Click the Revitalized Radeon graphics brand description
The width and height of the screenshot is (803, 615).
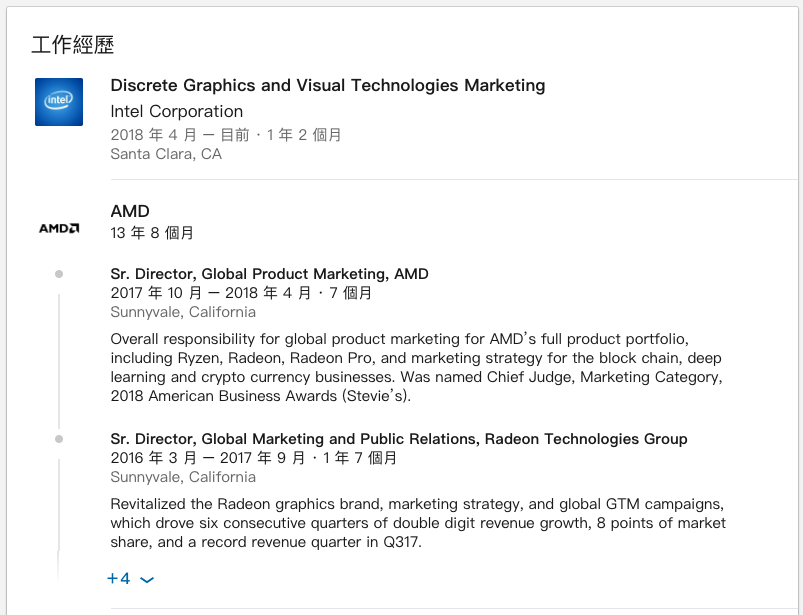coord(418,523)
